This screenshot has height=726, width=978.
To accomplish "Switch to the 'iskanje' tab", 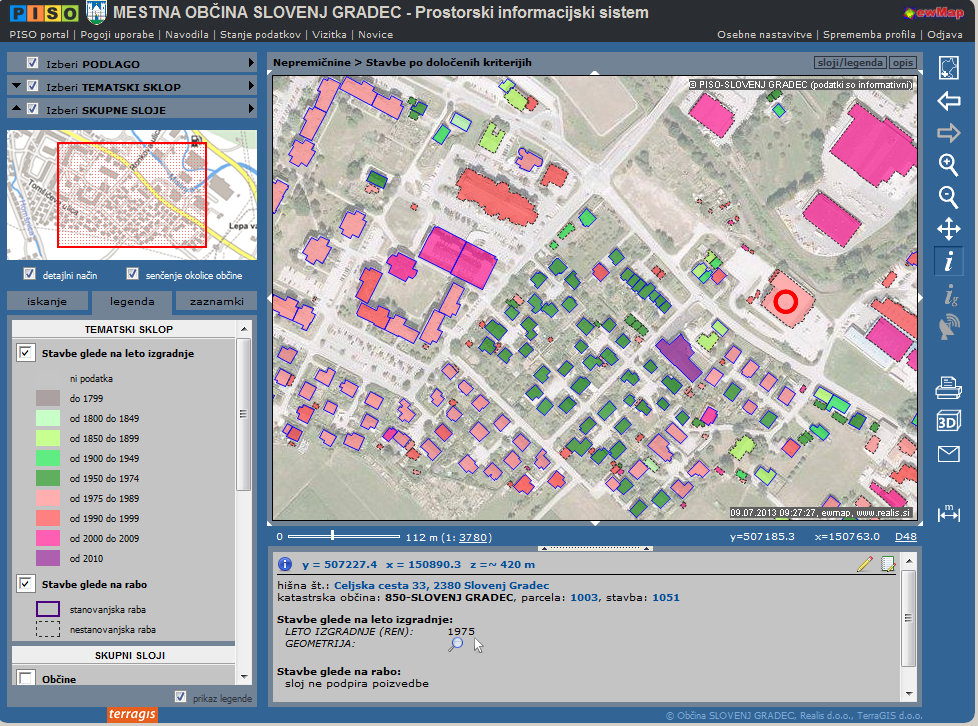I will [x=47, y=301].
